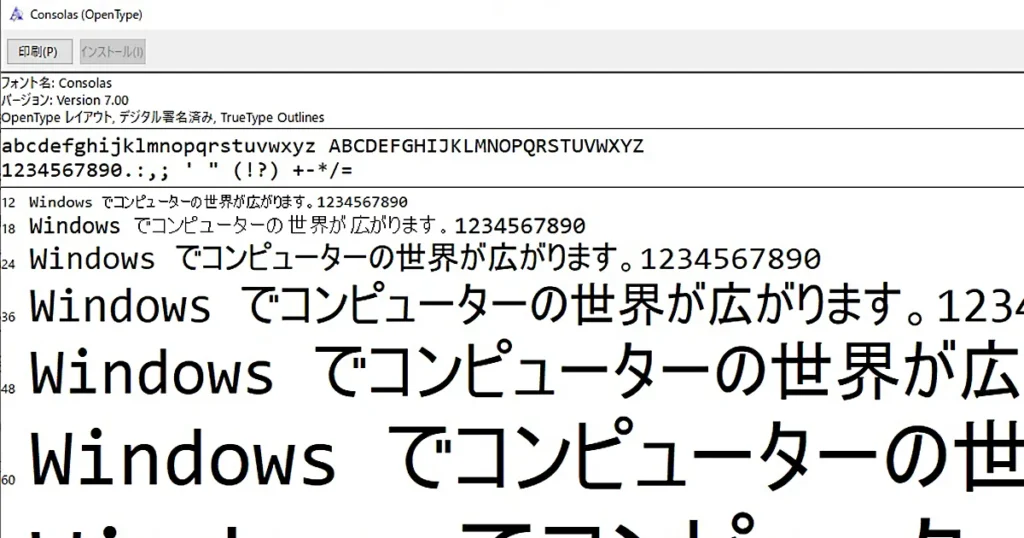Click the size 24 label
The height and width of the screenshot is (538, 1024).
(8, 264)
